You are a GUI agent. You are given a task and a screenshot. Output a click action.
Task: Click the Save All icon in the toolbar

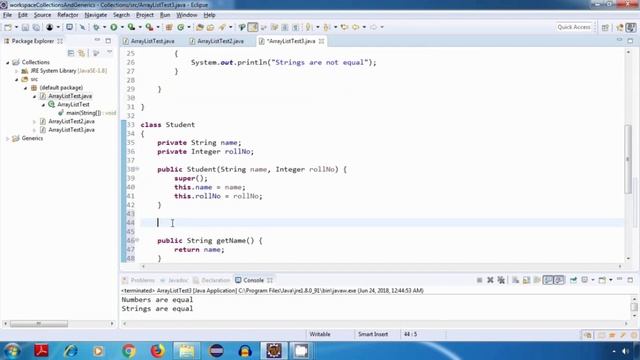click(36, 27)
